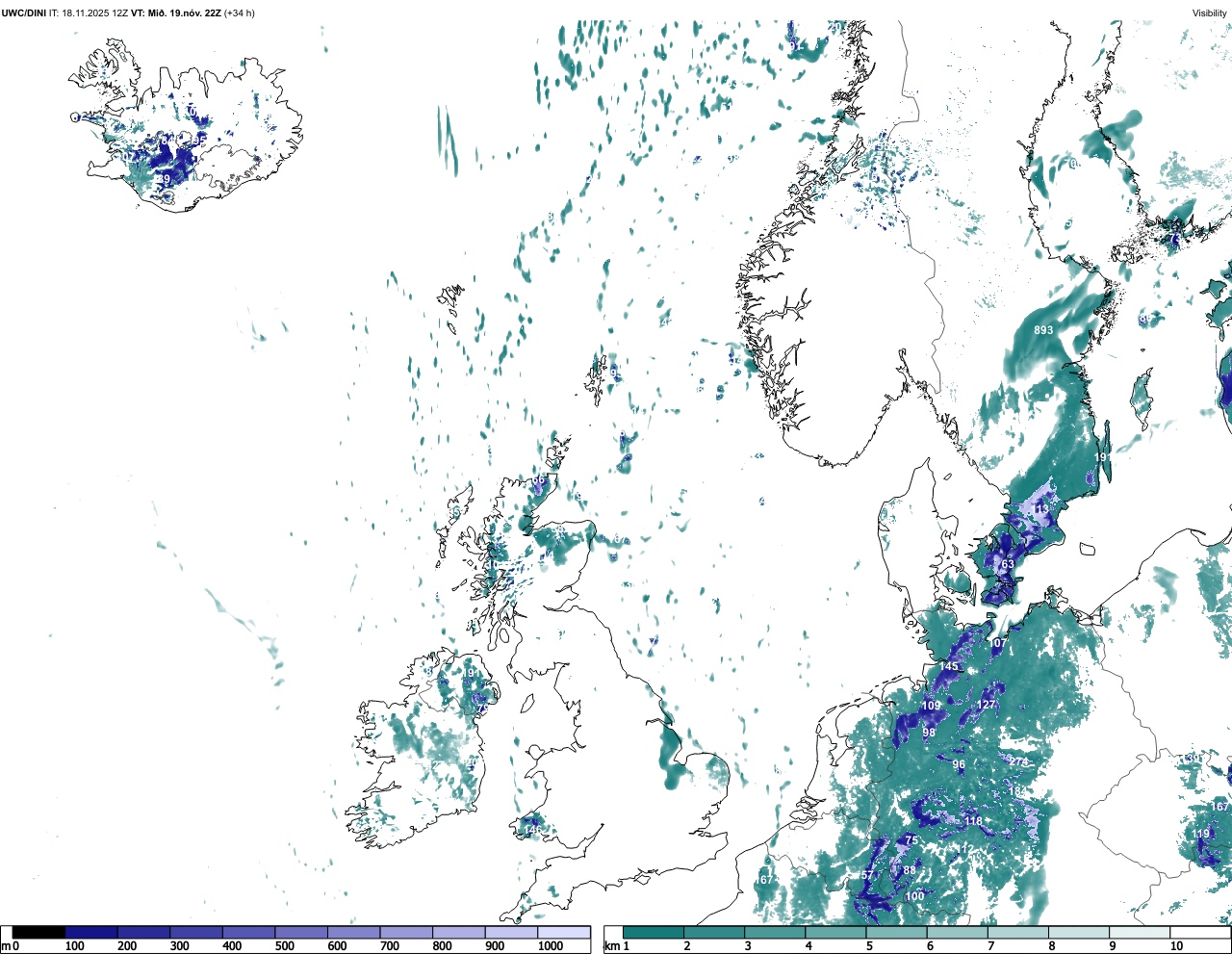Click the "127" visibility value on map
Viewport: 1232px width, 954px height.
point(987,706)
